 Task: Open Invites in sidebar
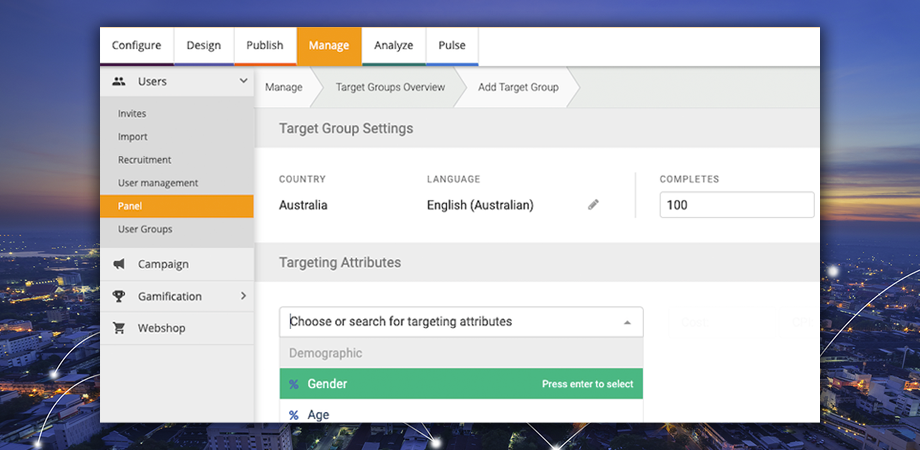132,113
